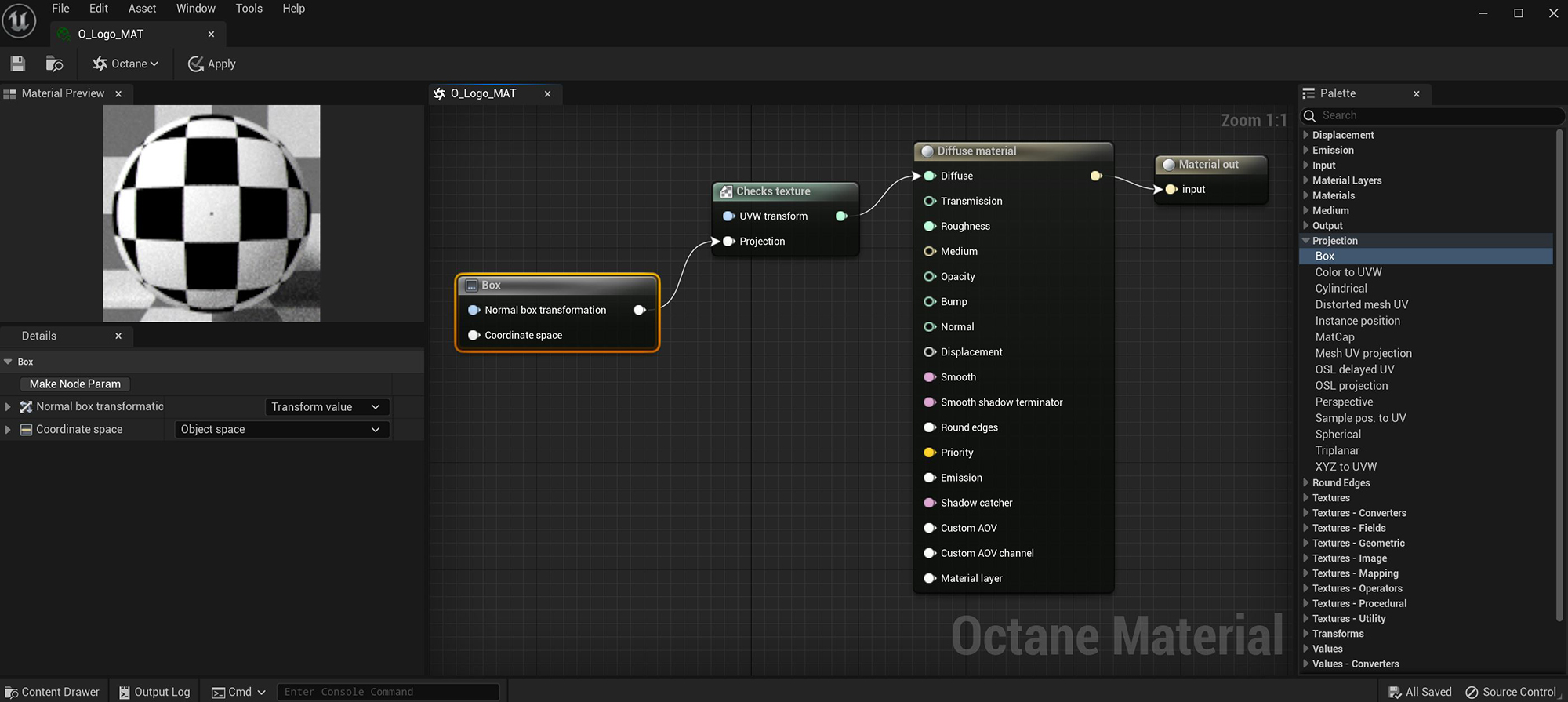Open the Octane toolbar dropdown
Image resolution: width=1568 pixels, height=702 pixels.
(x=125, y=64)
